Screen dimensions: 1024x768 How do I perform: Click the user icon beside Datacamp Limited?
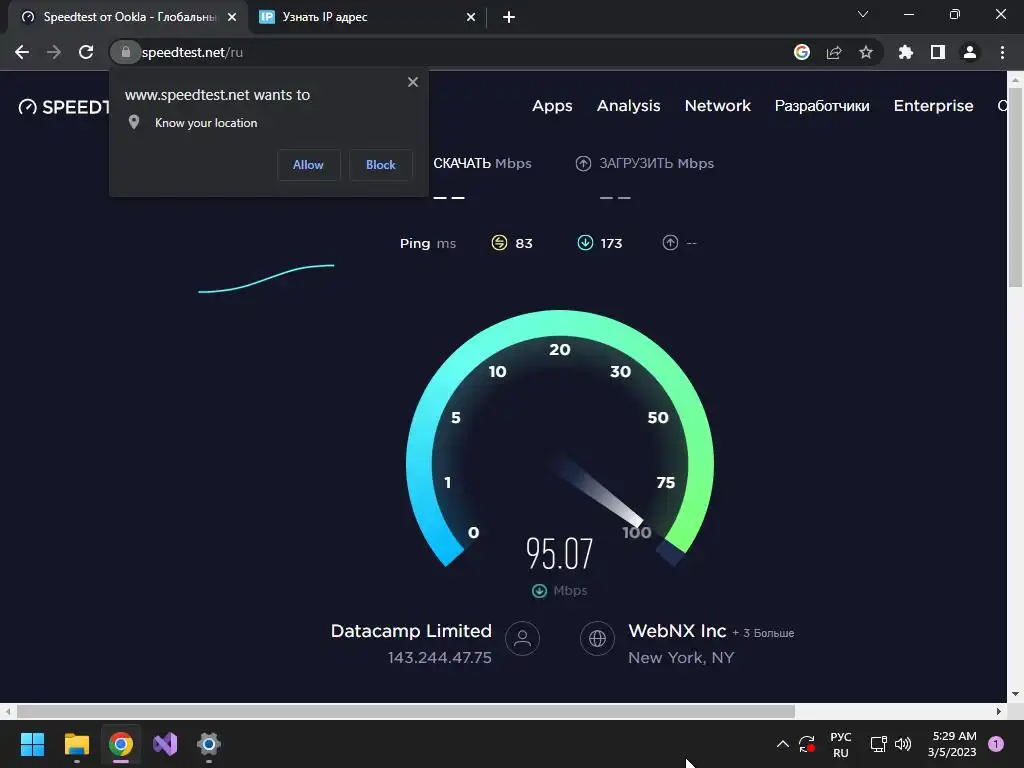pos(522,638)
